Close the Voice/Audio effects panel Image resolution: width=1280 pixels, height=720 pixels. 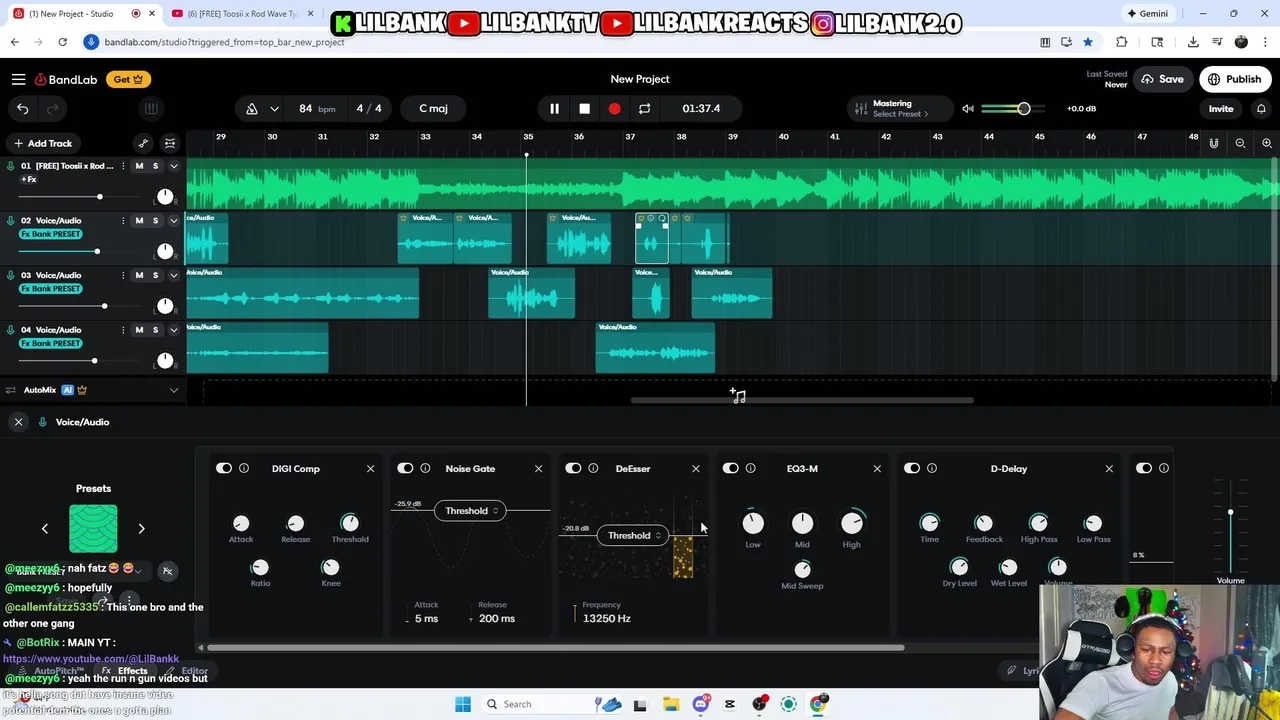pos(18,422)
